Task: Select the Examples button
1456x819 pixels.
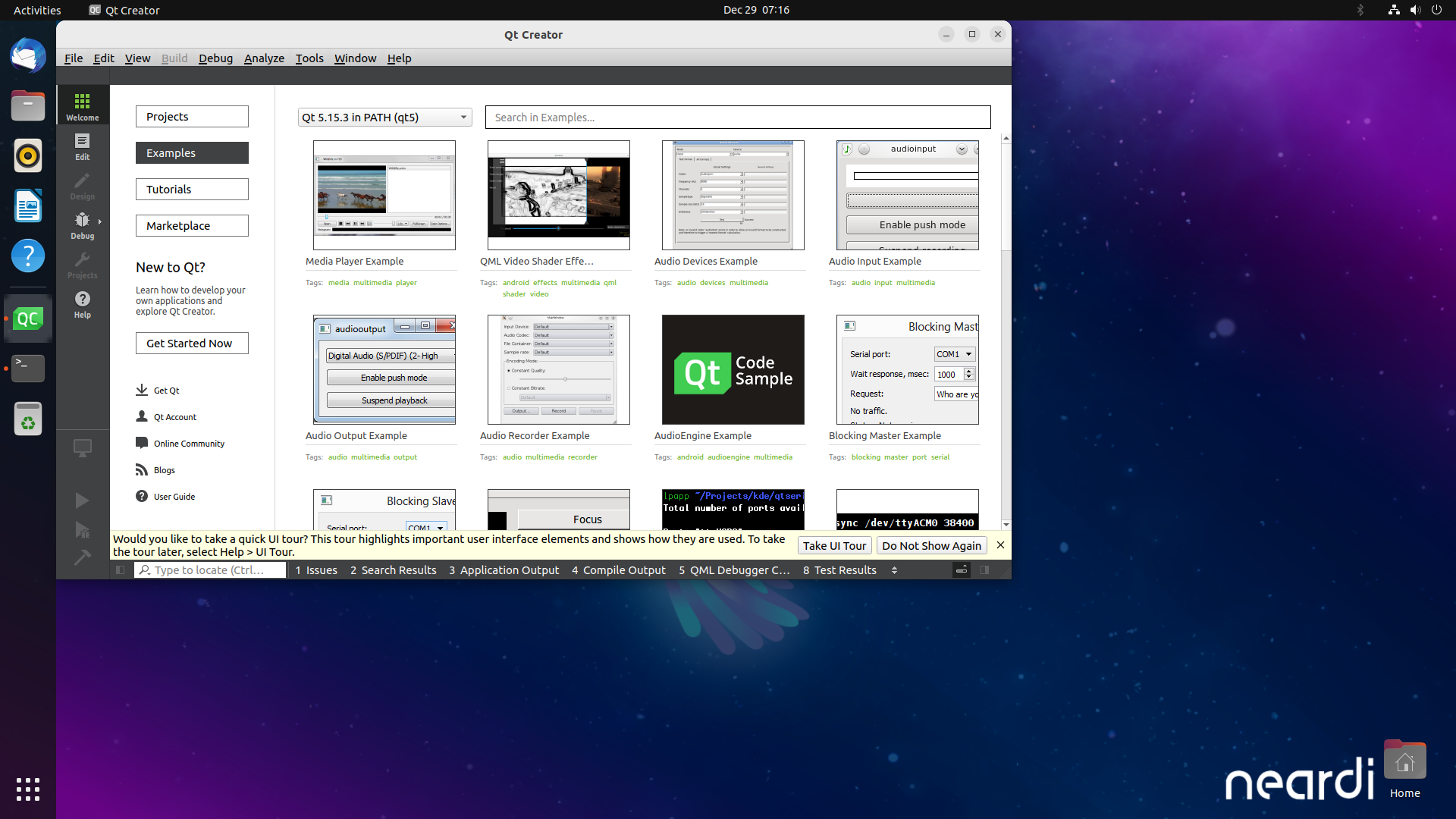Action: [192, 152]
